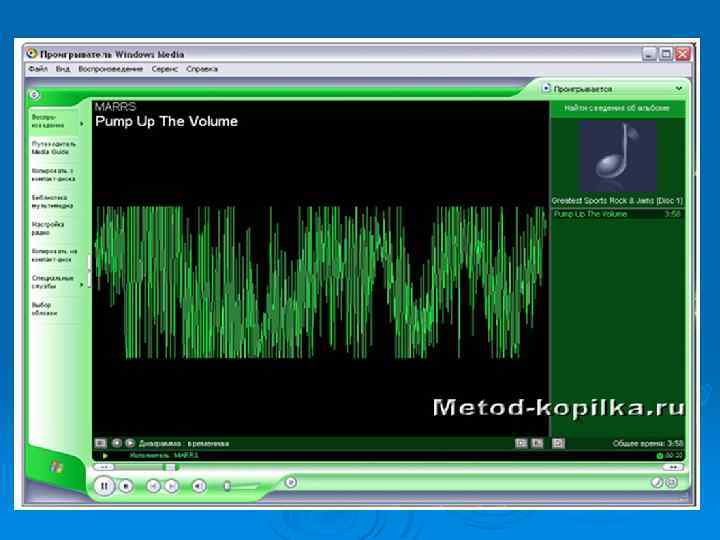Click the seek bar position thumb
This screenshot has width=720, height=540.
[170, 467]
